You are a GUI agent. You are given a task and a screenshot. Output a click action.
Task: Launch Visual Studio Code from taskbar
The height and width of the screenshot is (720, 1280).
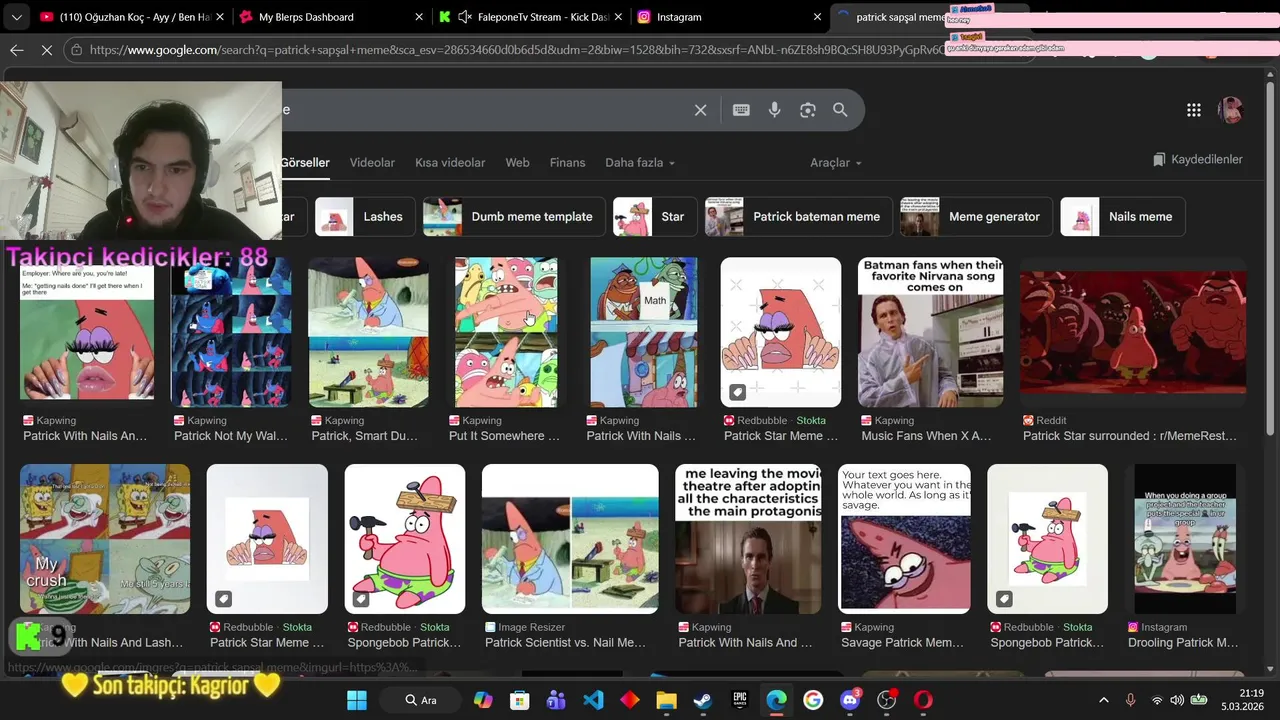pyautogui.click(x=593, y=700)
